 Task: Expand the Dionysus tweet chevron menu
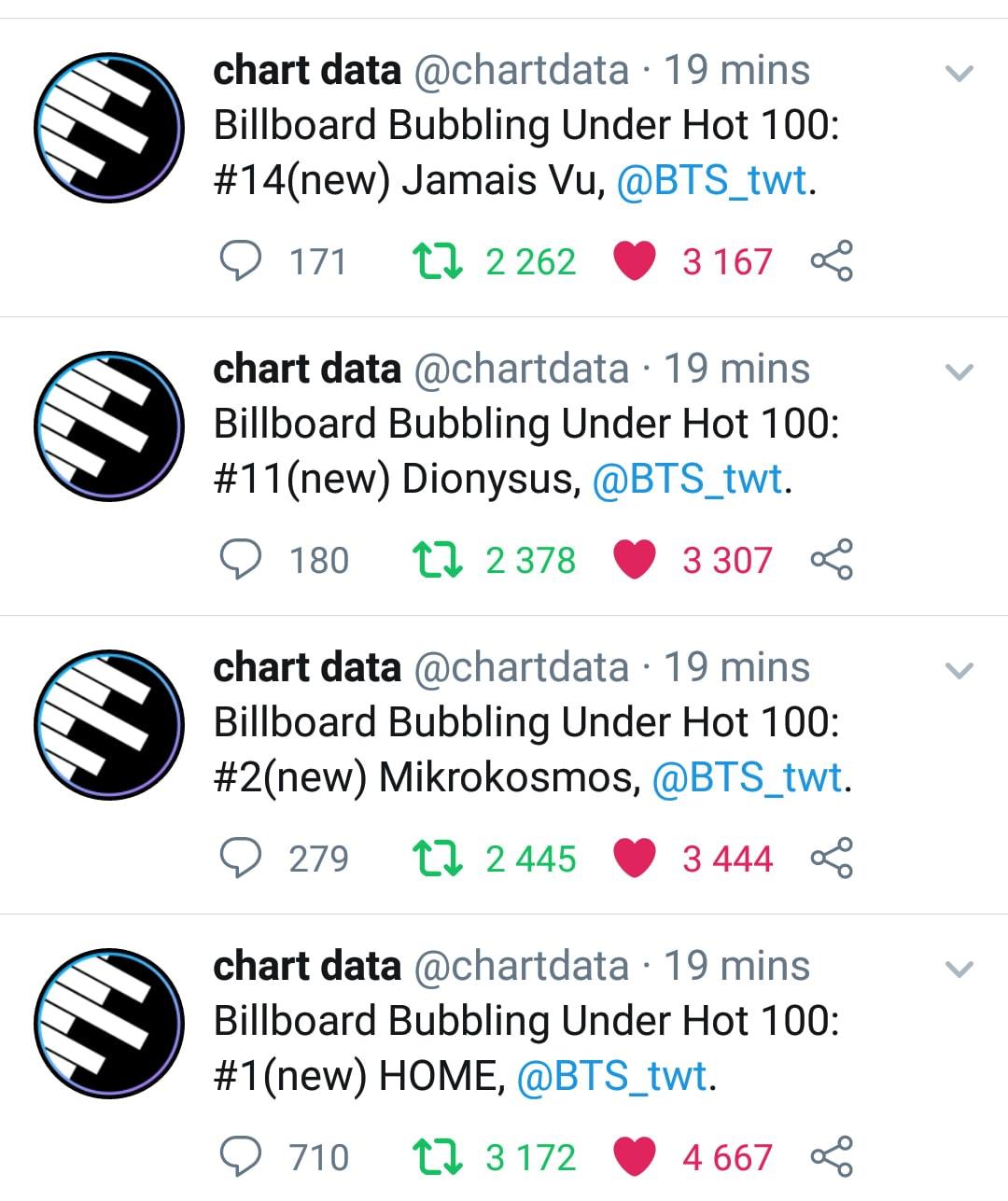(959, 371)
